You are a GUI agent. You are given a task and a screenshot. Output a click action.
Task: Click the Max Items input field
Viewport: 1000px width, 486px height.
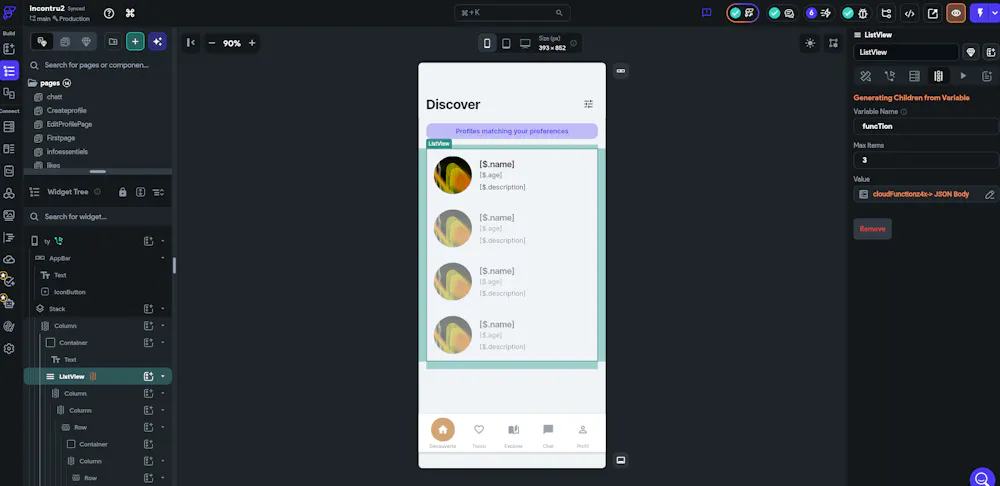tap(926, 160)
